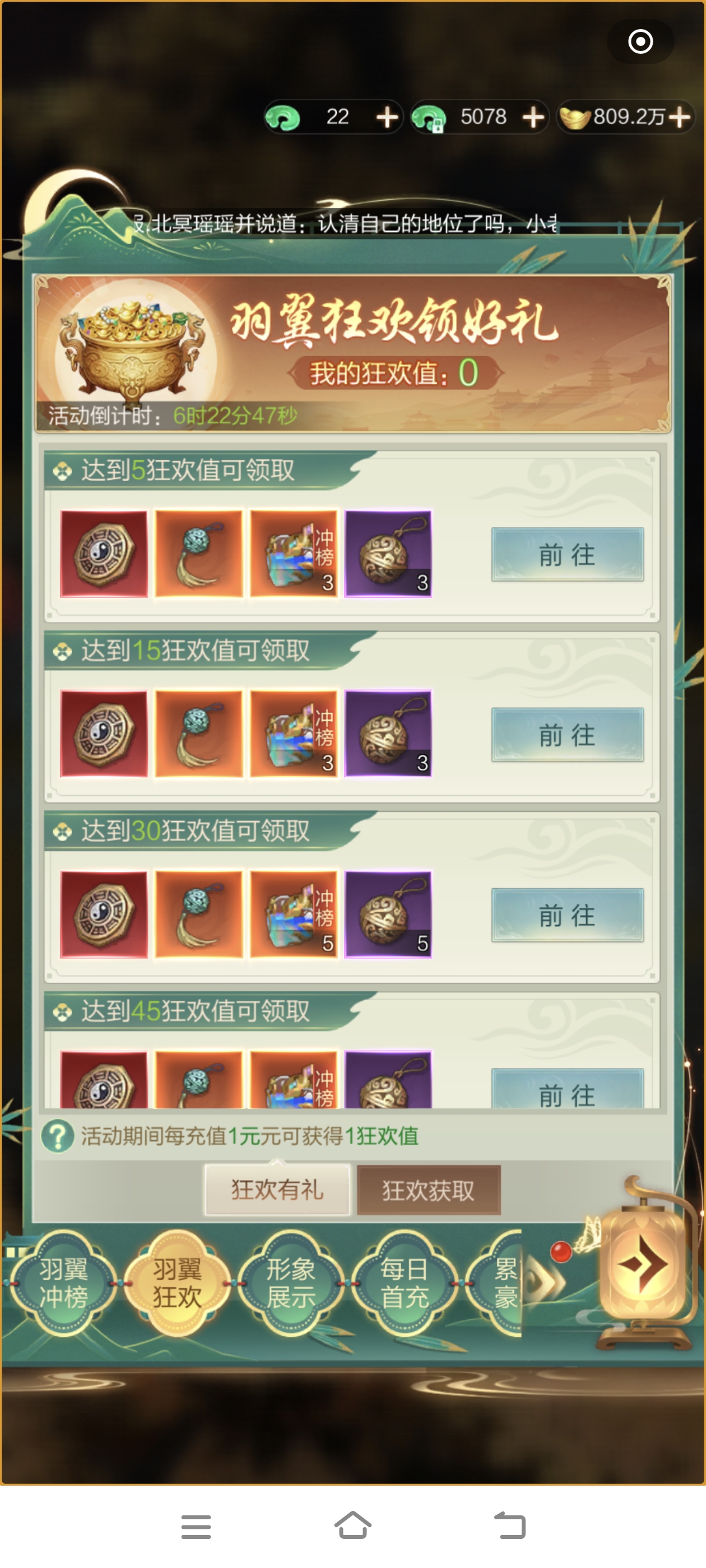Tap the jade tassel reward in 15狂欢值 tier
This screenshot has width=706, height=1568.
click(x=198, y=734)
